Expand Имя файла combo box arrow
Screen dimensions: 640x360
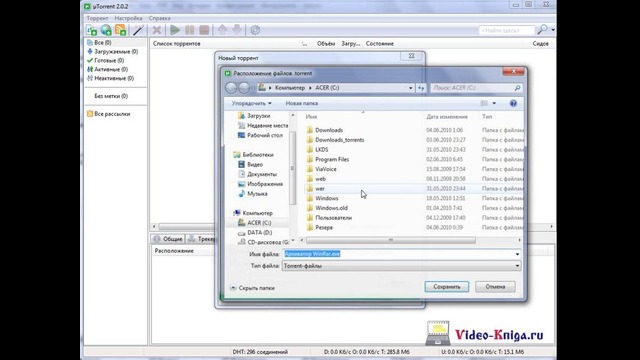517,254
